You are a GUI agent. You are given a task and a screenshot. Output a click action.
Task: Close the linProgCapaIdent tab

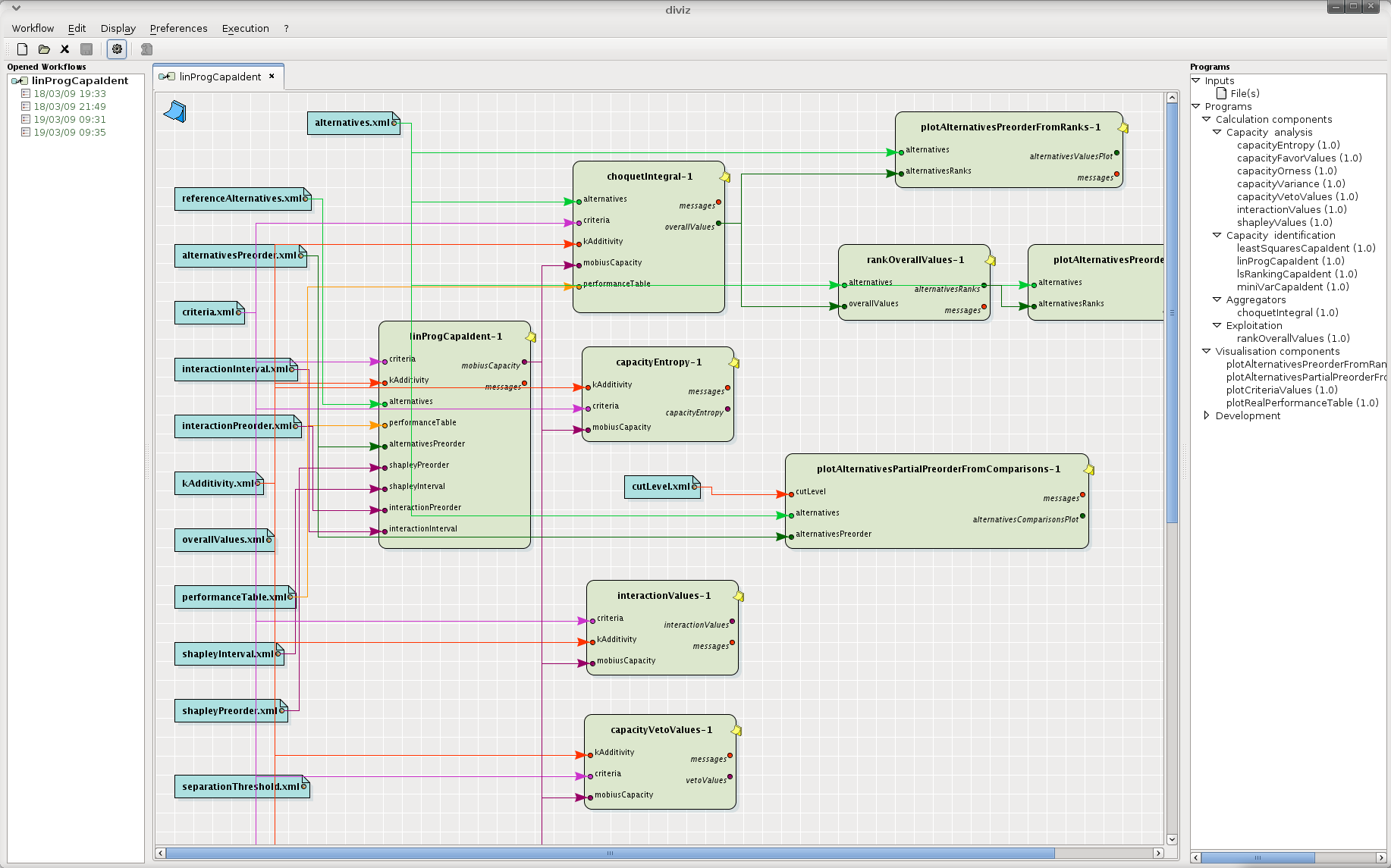272,77
